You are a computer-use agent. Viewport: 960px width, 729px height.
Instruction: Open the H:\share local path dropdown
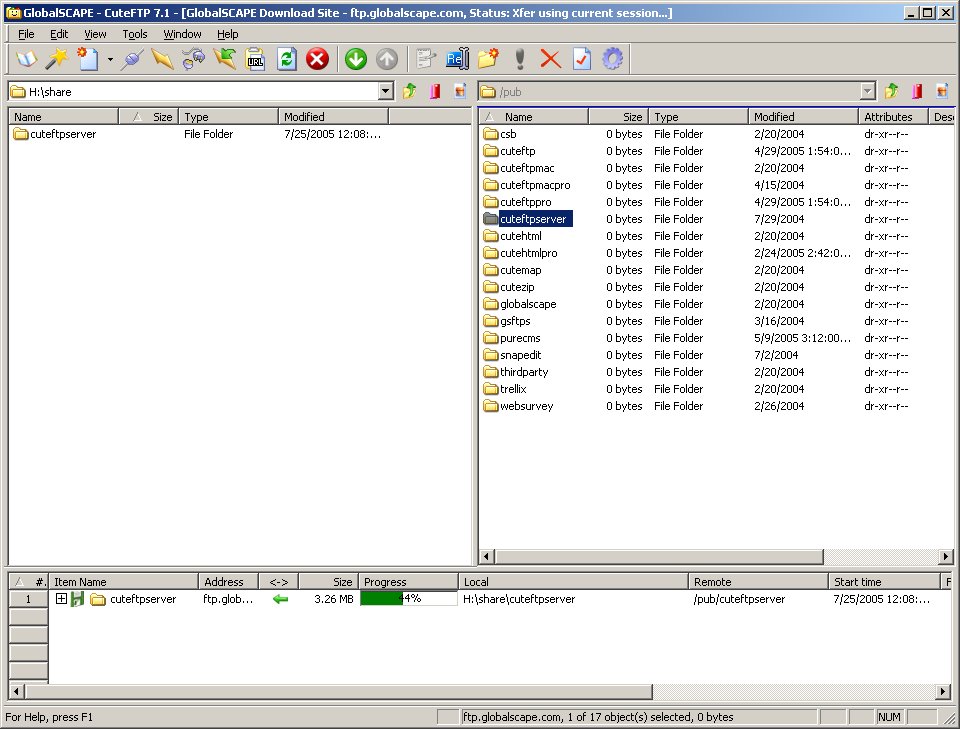click(x=386, y=92)
